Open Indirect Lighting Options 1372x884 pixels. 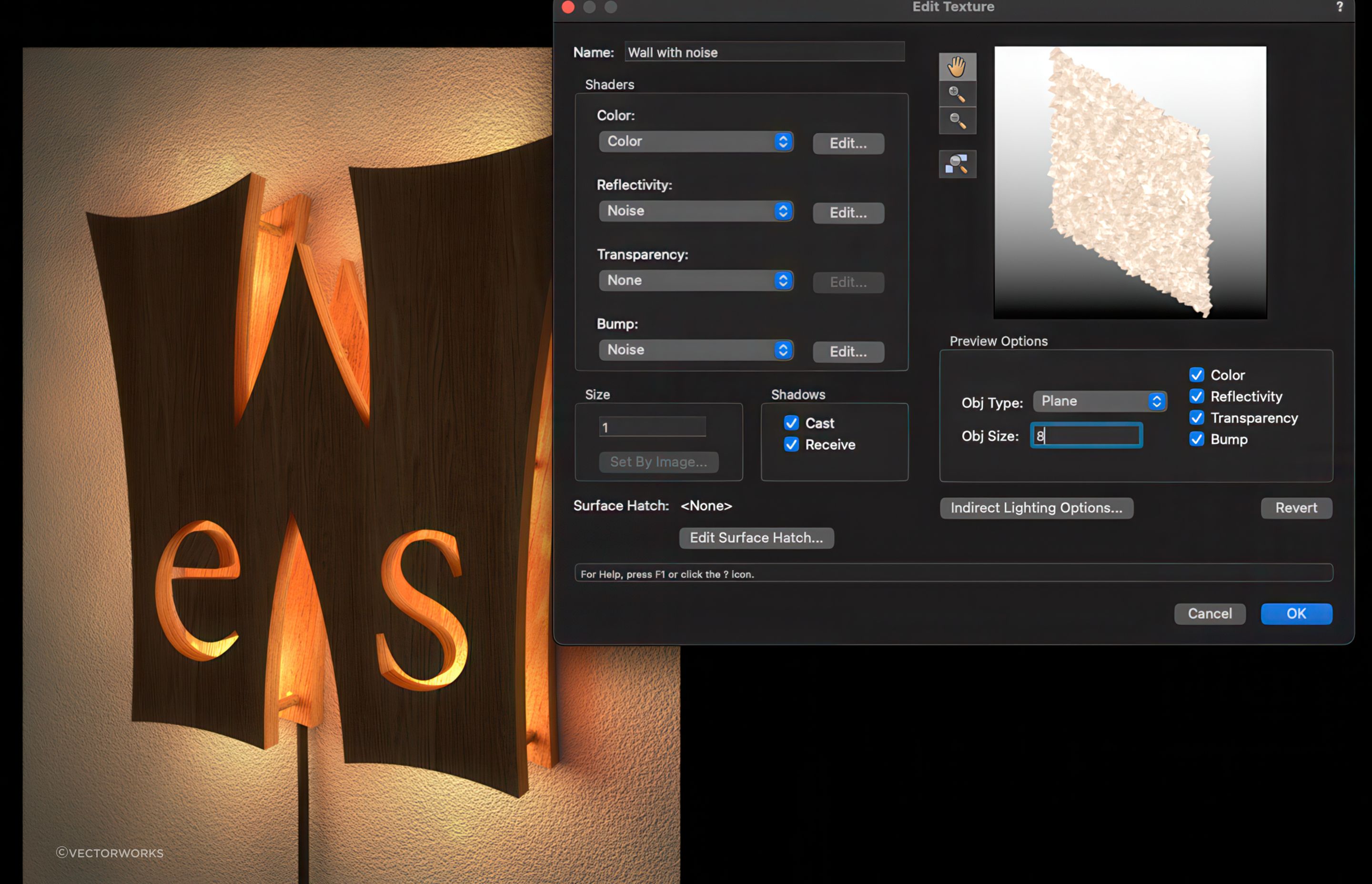click(x=1036, y=508)
